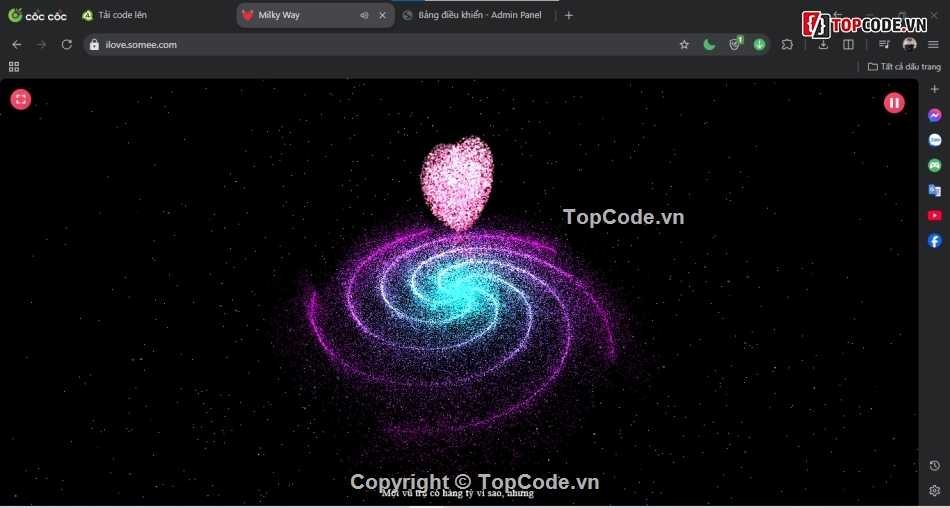Pause the music with the pink button
Screen dimensions: 950x508
click(x=894, y=103)
